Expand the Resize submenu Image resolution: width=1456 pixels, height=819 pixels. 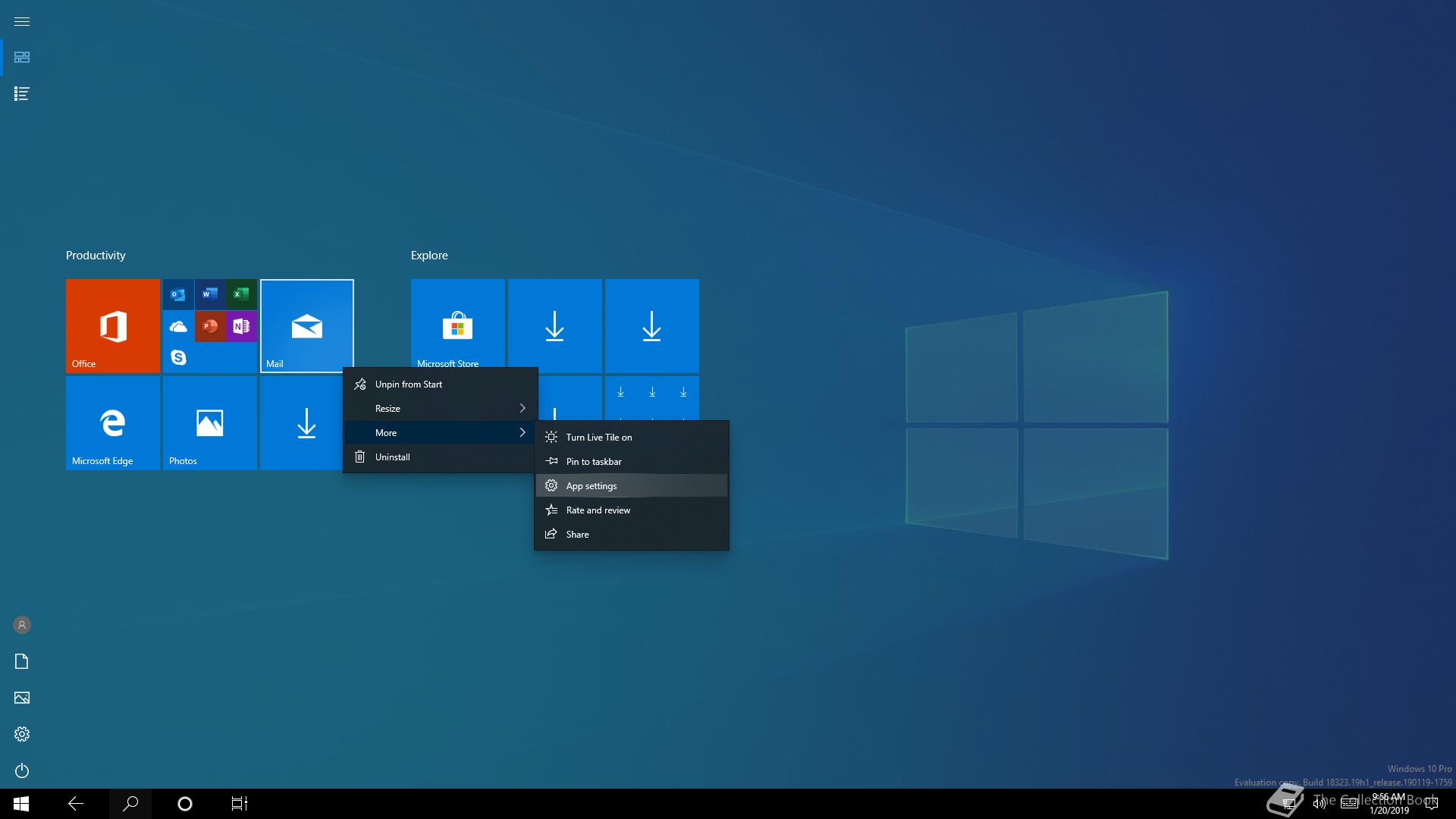[441, 409]
